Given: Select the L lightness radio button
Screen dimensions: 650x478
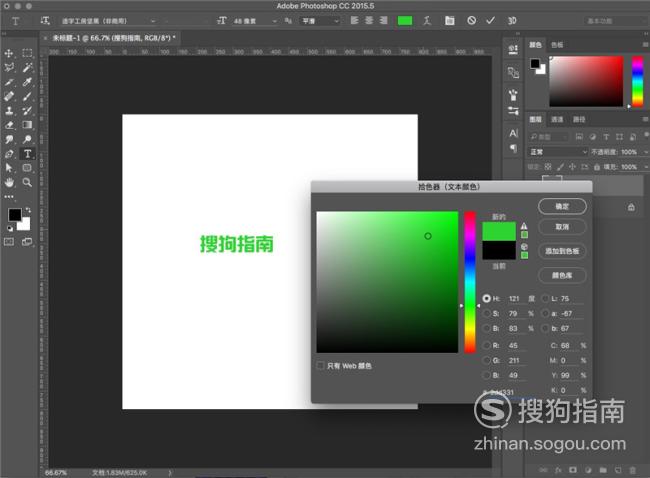Looking at the screenshot, I should (546, 298).
